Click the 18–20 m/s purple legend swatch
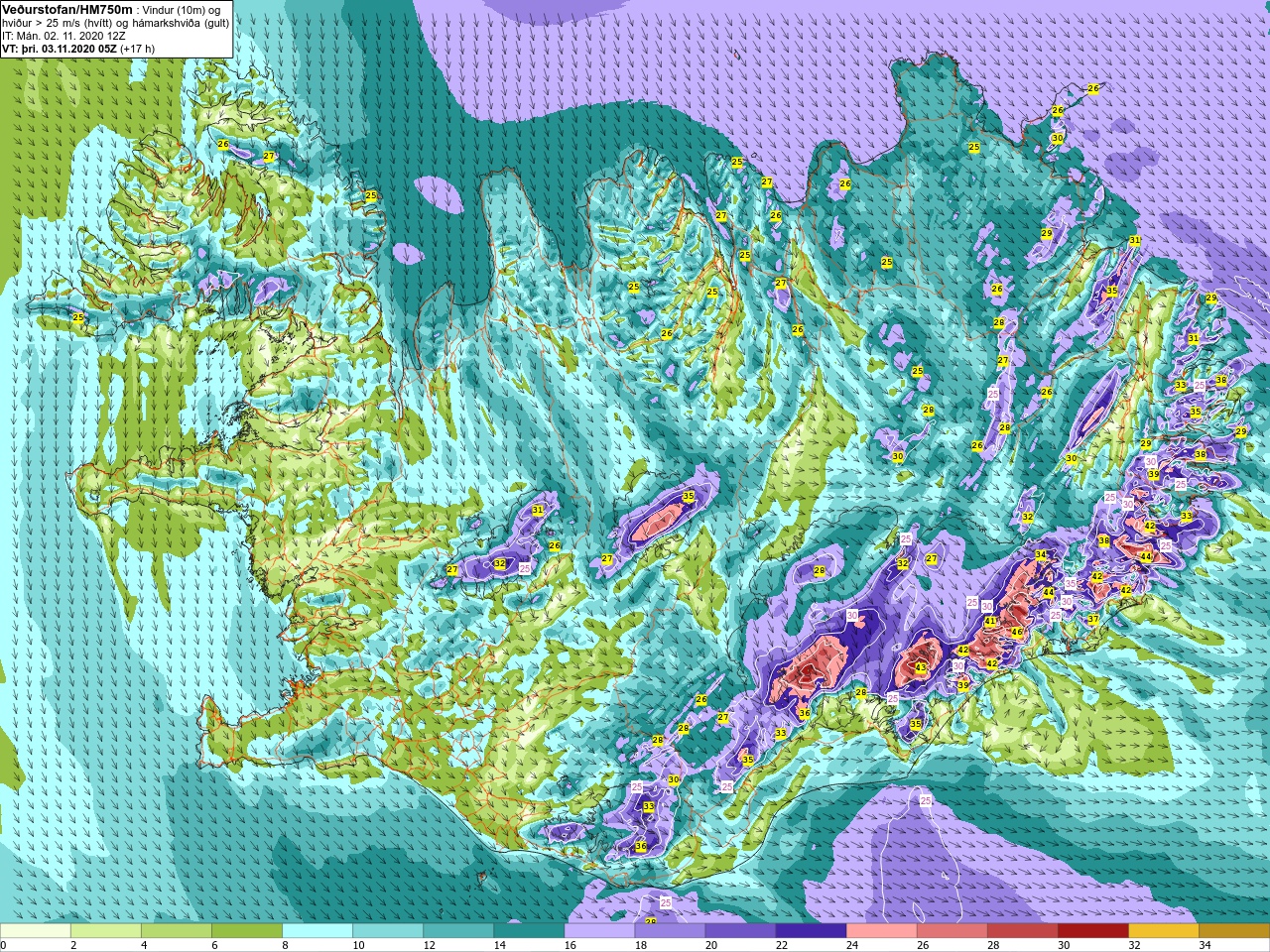Image resolution: width=1270 pixels, height=952 pixels. (x=670, y=931)
